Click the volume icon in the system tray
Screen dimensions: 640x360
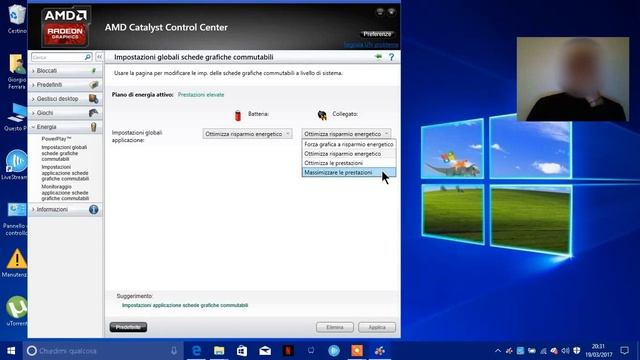[x=565, y=351]
